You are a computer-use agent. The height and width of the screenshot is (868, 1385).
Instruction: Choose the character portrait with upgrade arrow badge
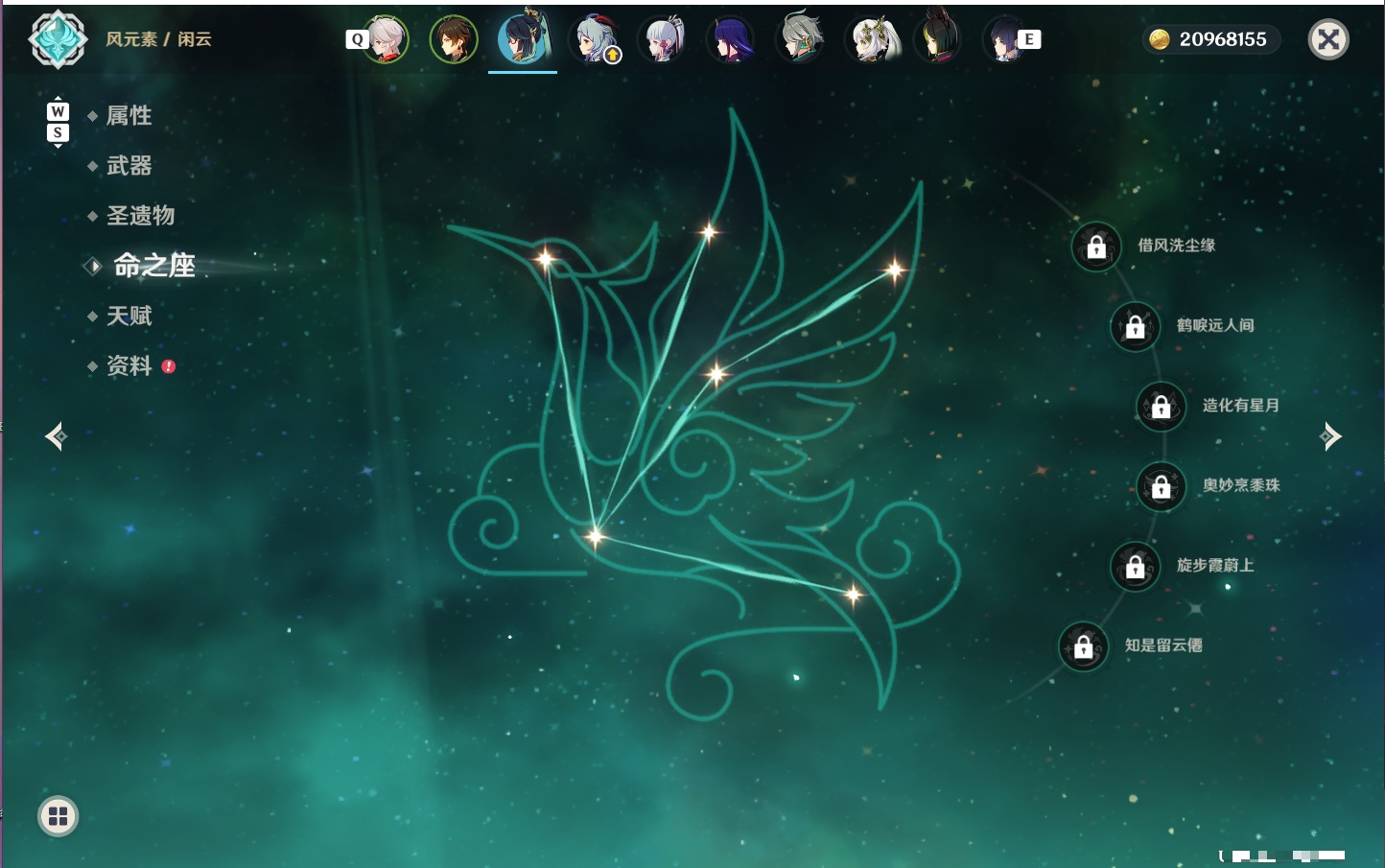coord(595,39)
